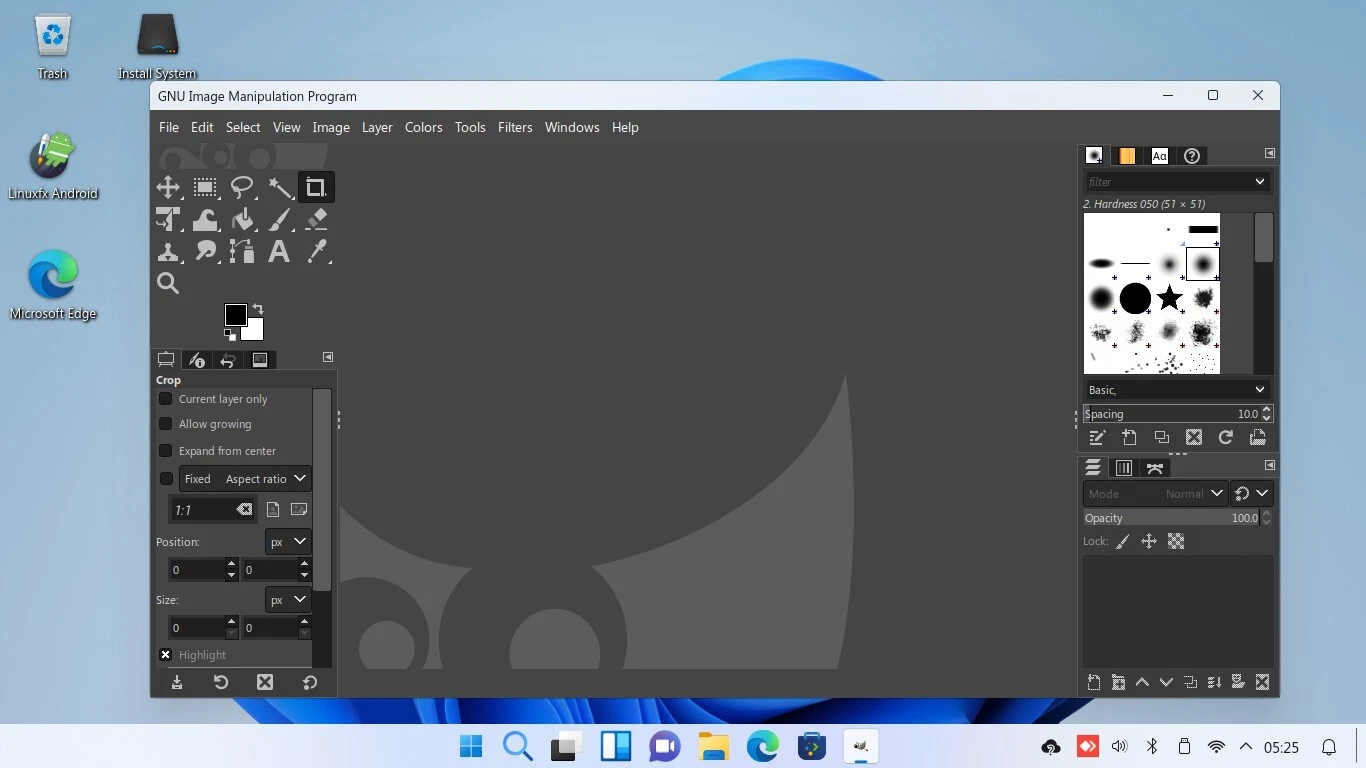Toggle lock alpha channel checkerboard icon
The height and width of the screenshot is (768, 1366).
[x=1176, y=541]
